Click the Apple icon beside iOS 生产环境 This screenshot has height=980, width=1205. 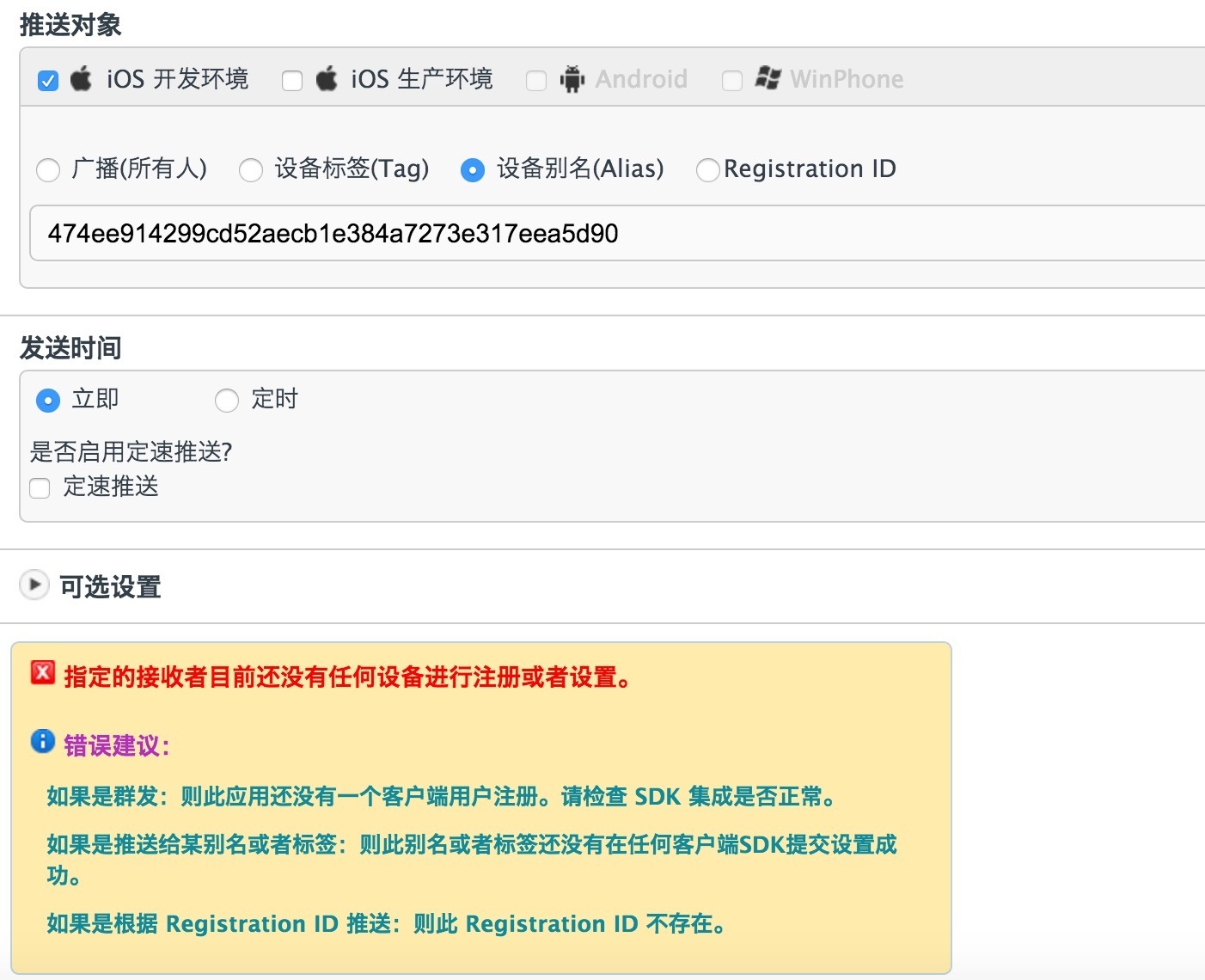[x=327, y=79]
